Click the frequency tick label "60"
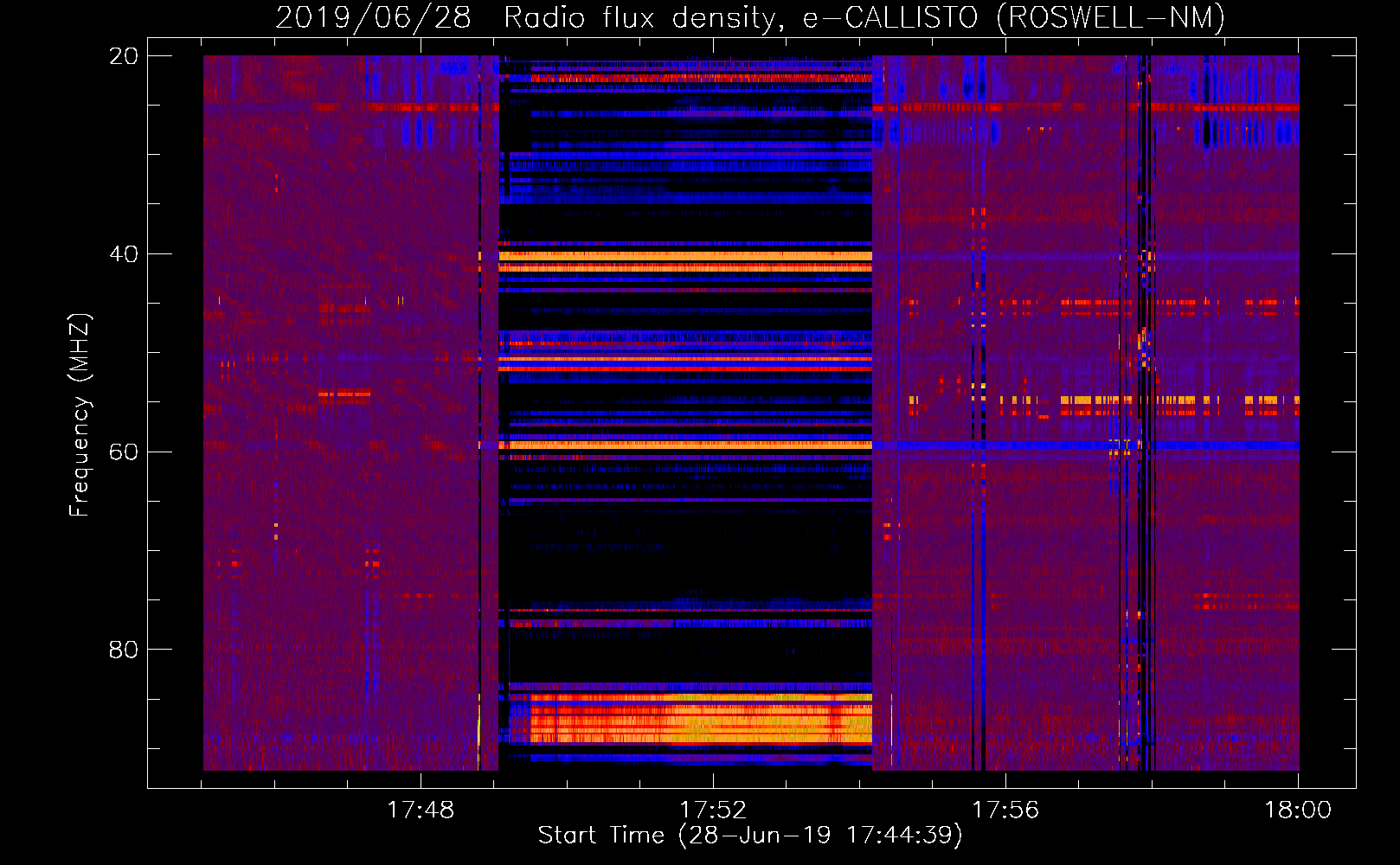 124,452
